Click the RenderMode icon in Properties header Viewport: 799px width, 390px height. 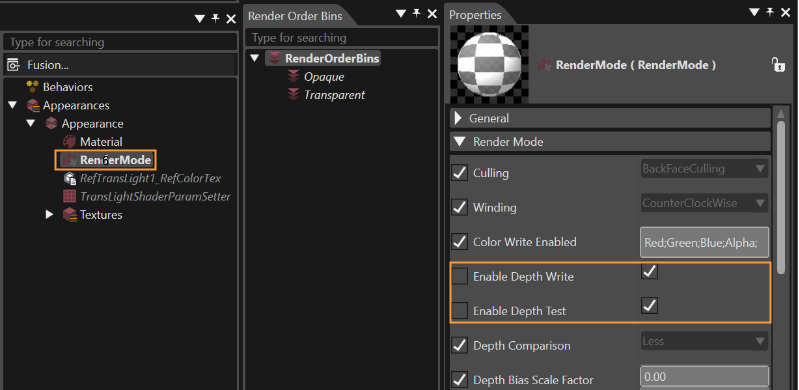[x=545, y=65]
